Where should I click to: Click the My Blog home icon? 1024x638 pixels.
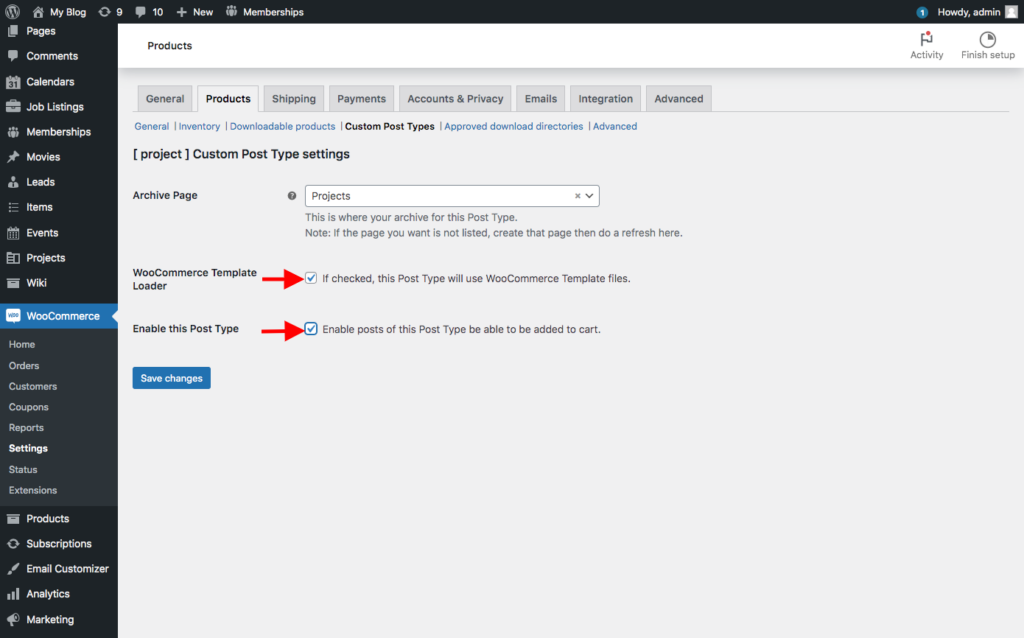(38, 12)
